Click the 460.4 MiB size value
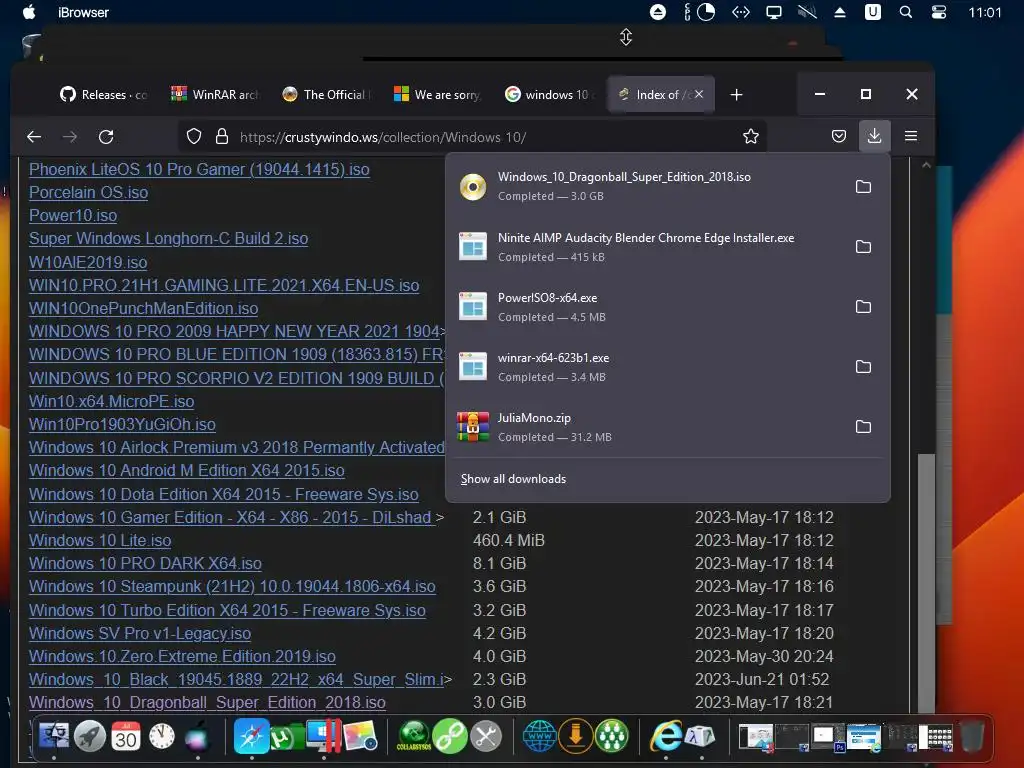This screenshot has height=768, width=1024. click(509, 540)
